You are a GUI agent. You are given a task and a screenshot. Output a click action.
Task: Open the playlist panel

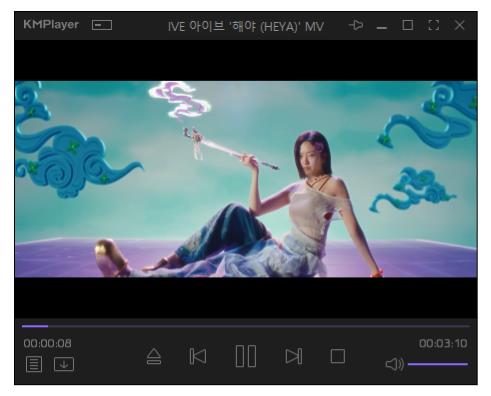pos(34,364)
